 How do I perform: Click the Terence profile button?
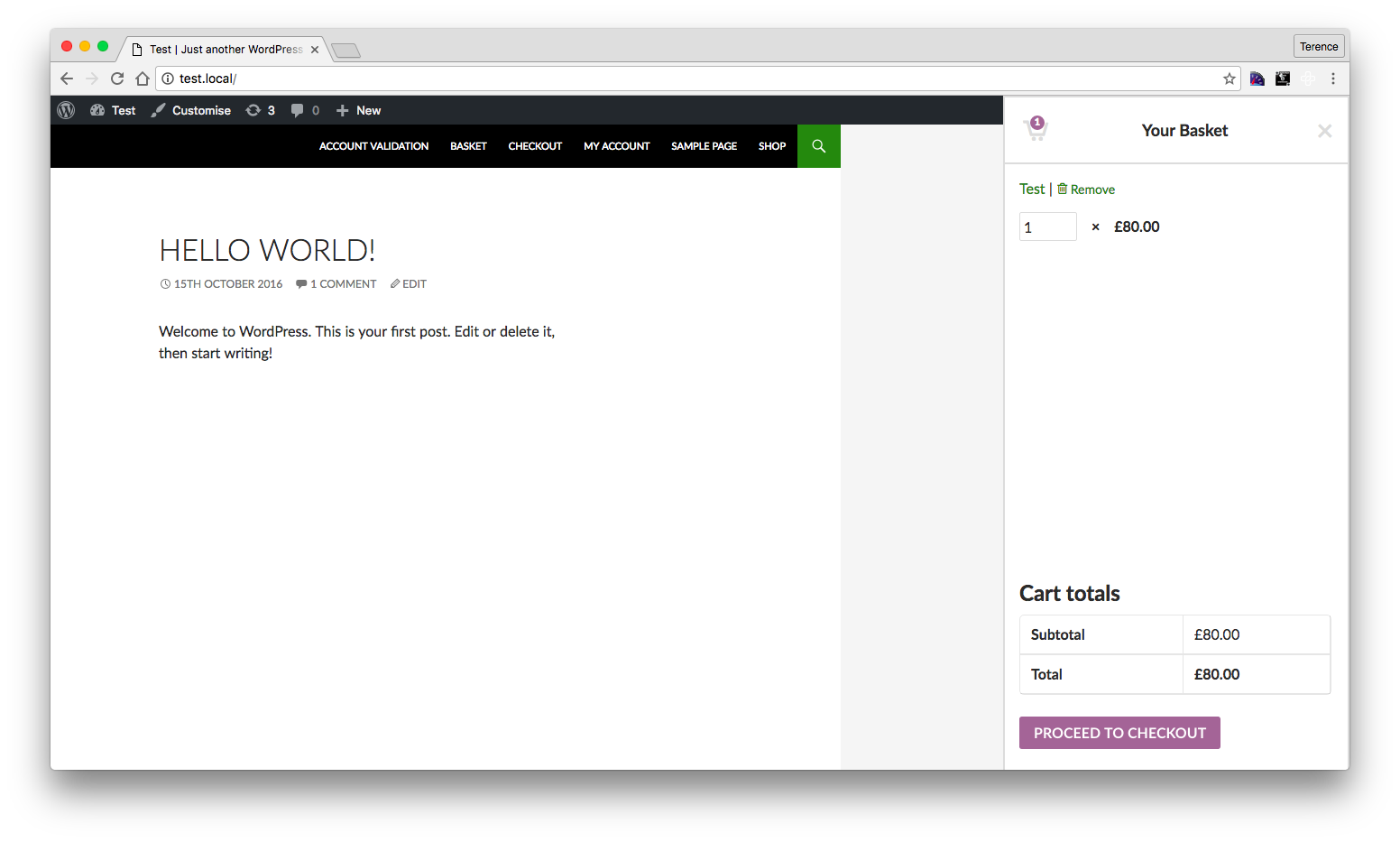1319,47
